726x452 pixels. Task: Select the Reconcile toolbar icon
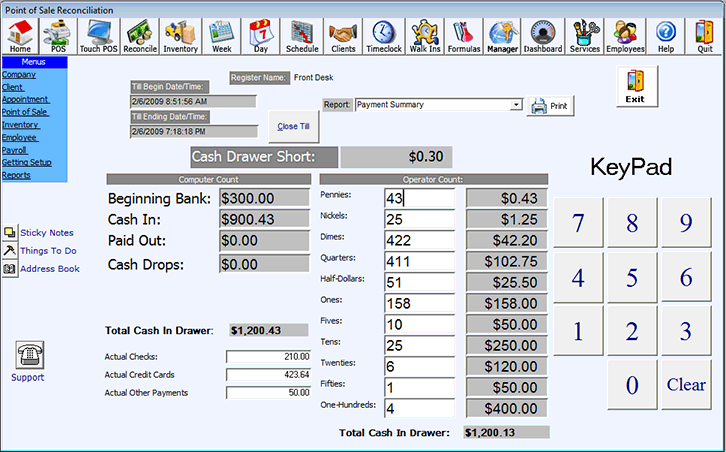coord(140,36)
